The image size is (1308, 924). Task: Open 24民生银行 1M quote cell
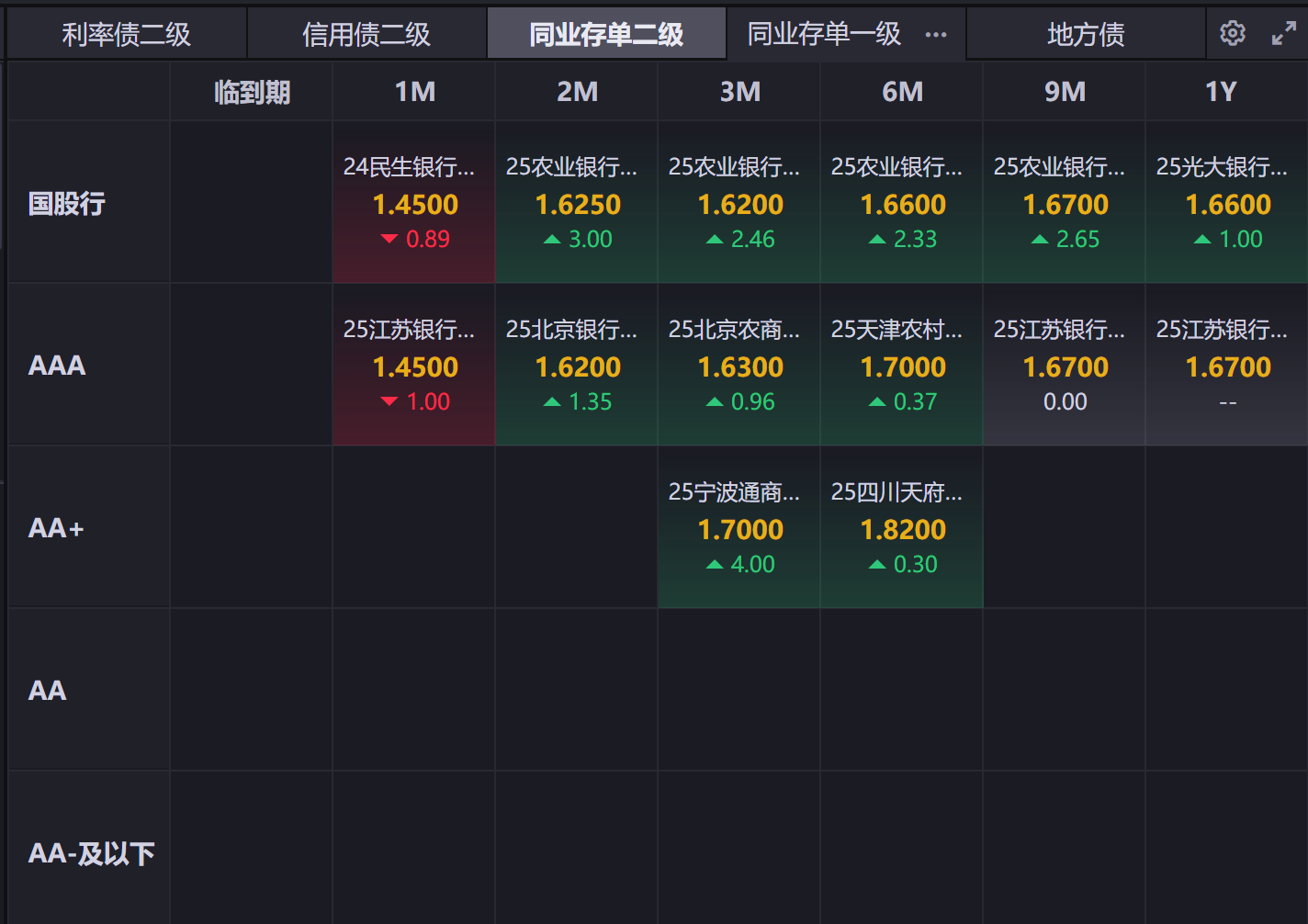[414, 203]
